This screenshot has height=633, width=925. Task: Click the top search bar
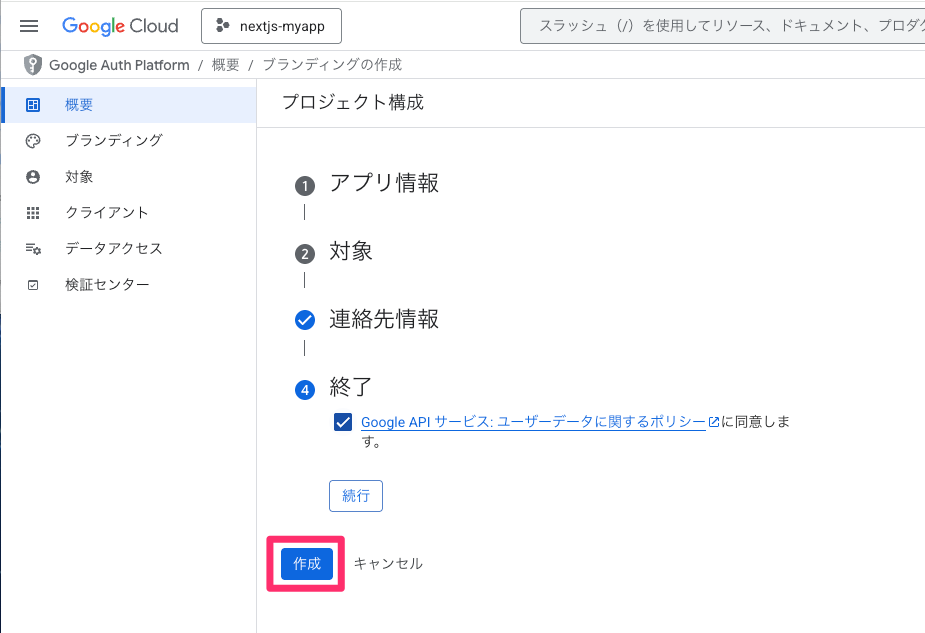pos(720,25)
